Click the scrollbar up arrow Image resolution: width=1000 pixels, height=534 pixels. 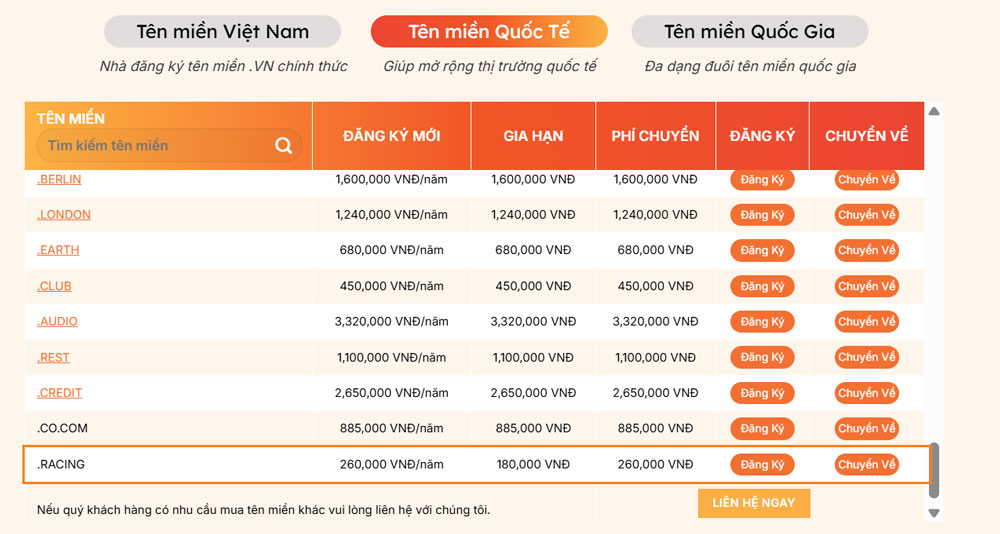[x=934, y=111]
